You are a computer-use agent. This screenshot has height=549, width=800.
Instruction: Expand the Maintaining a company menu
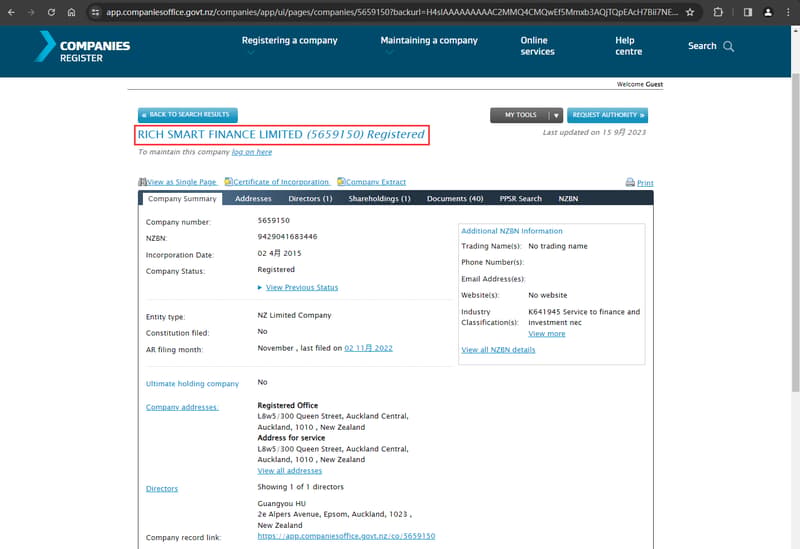click(x=429, y=40)
